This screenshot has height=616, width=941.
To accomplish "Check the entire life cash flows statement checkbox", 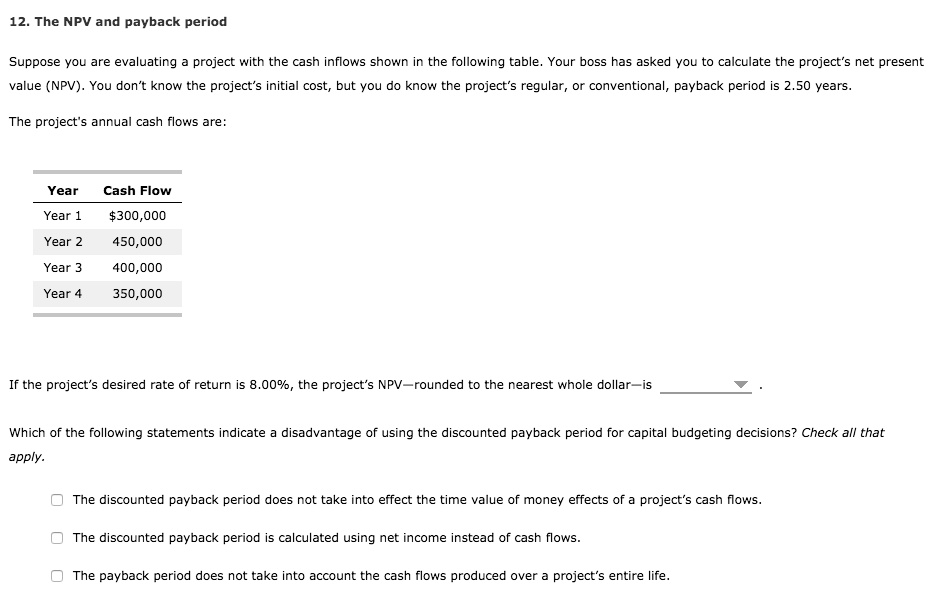I will tap(57, 575).
